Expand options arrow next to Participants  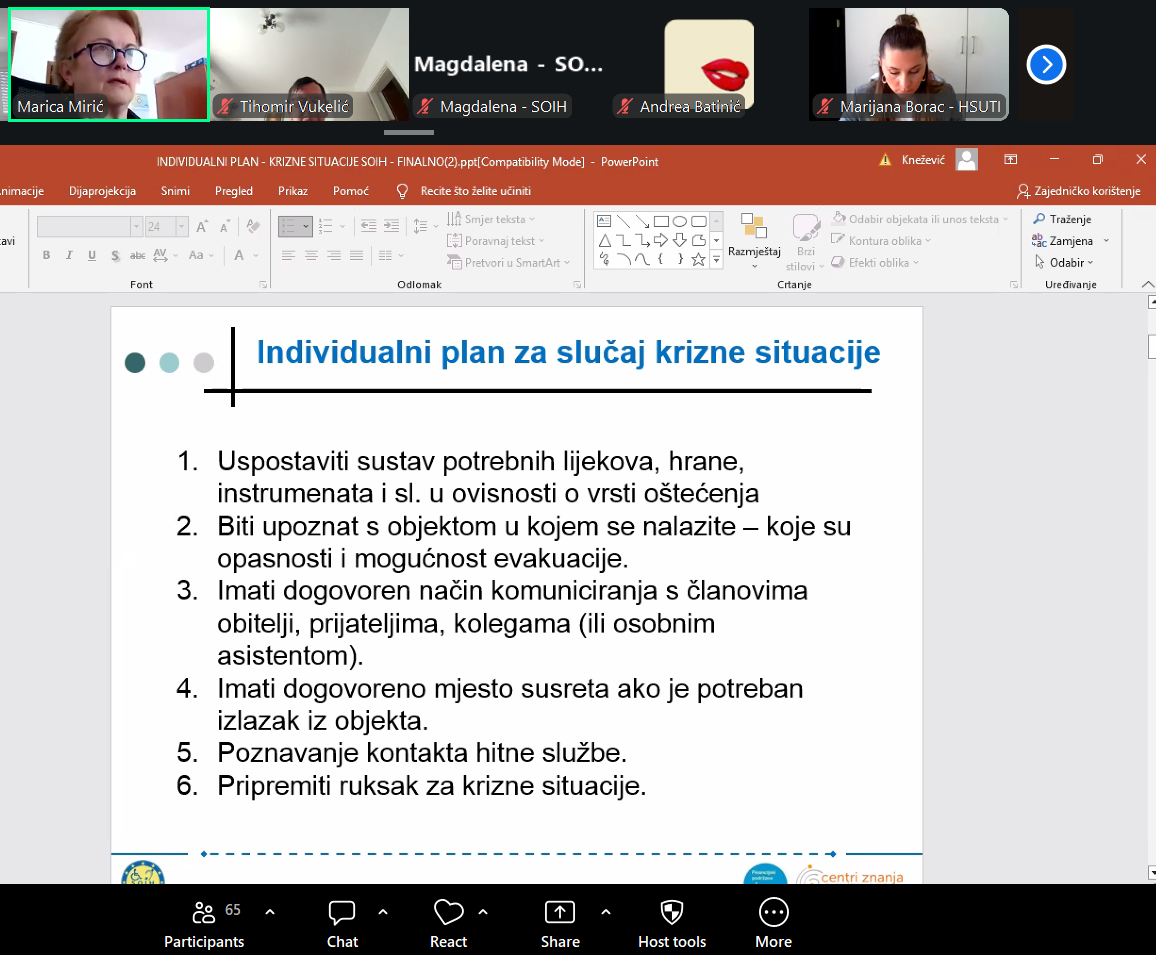(269, 912)
